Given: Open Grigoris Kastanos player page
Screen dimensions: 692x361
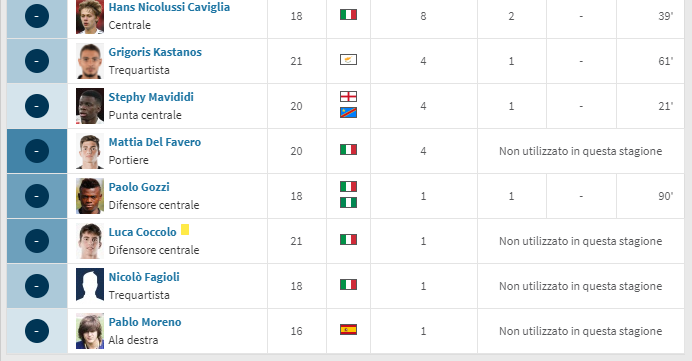Looking at the screenshot, I should [155, 52].
